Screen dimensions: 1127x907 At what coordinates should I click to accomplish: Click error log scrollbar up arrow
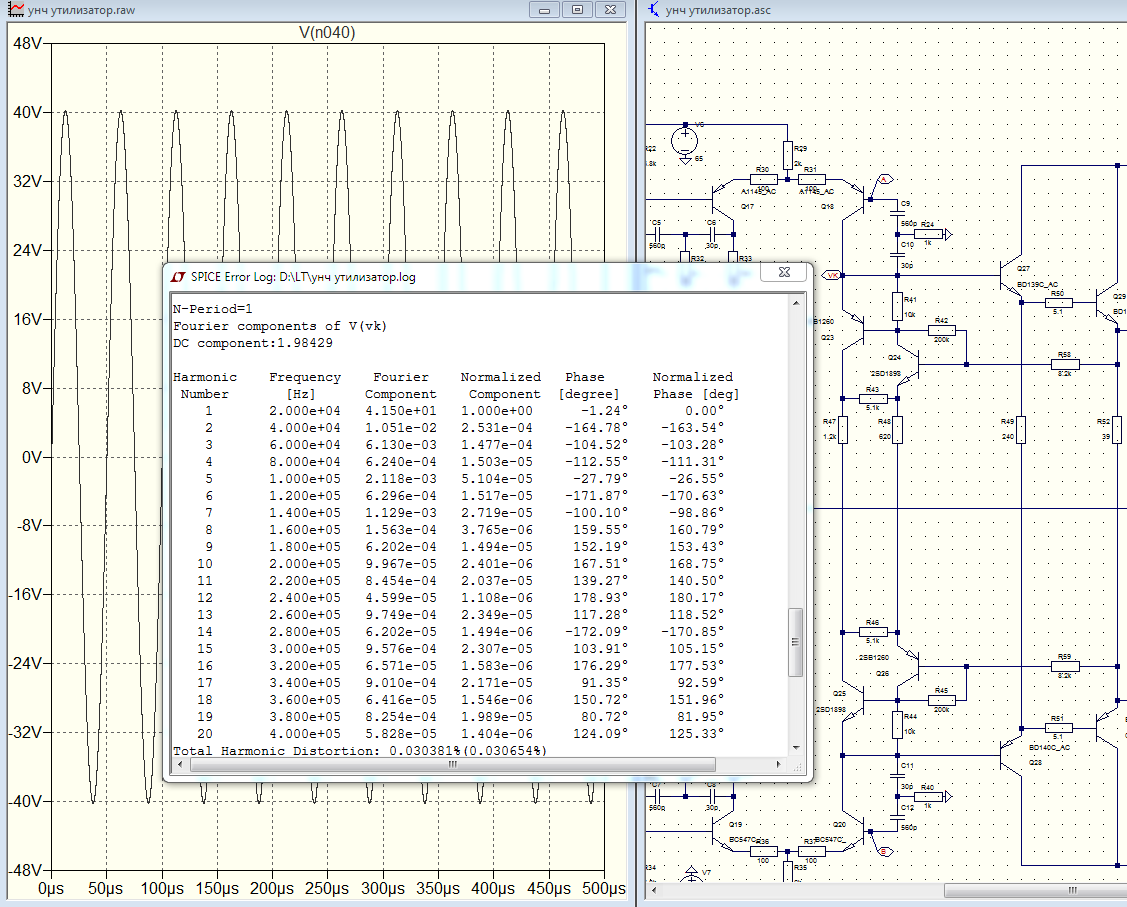click(796, 301)
